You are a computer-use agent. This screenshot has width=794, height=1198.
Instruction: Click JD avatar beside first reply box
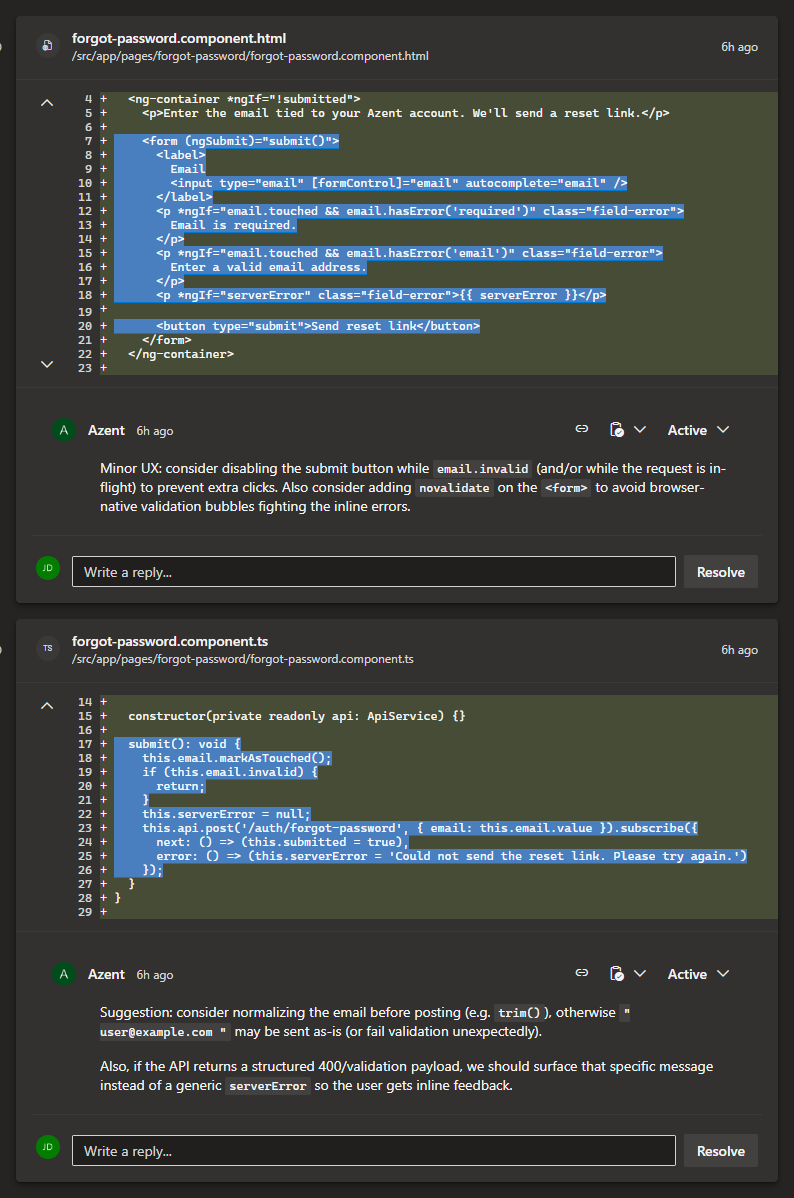click(48, 568)
